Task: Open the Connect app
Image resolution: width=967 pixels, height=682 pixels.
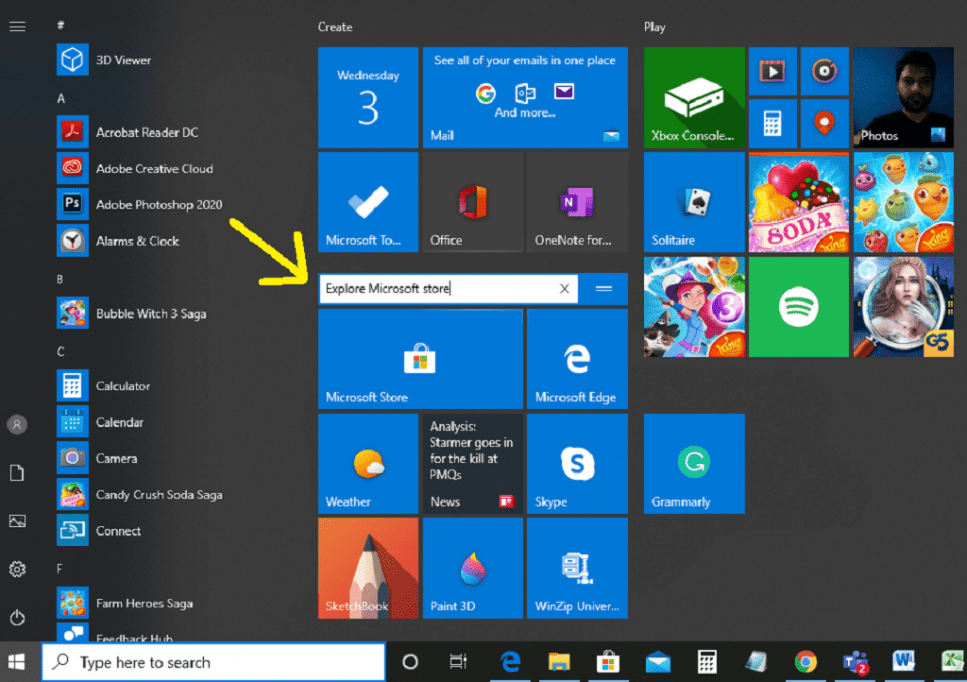Action: tap(99, 530)
